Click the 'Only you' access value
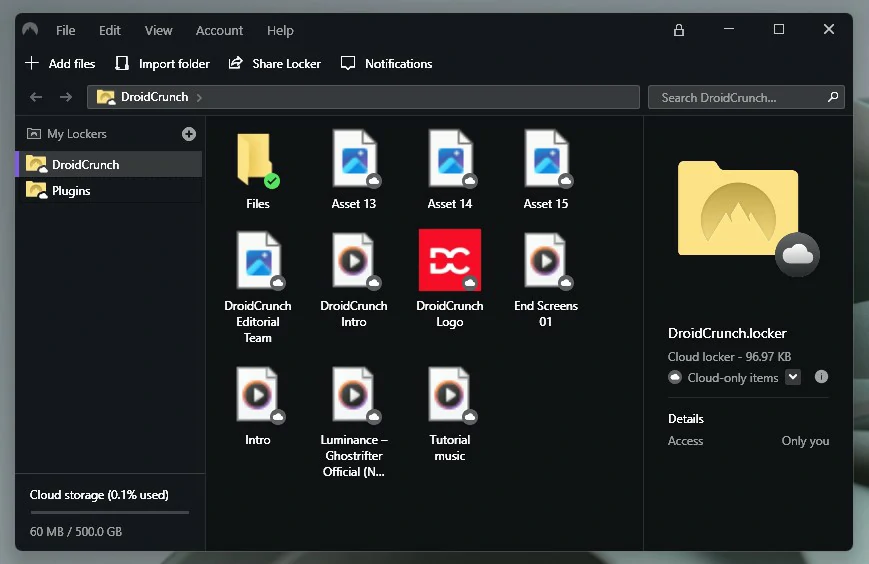 click(805, 441)
